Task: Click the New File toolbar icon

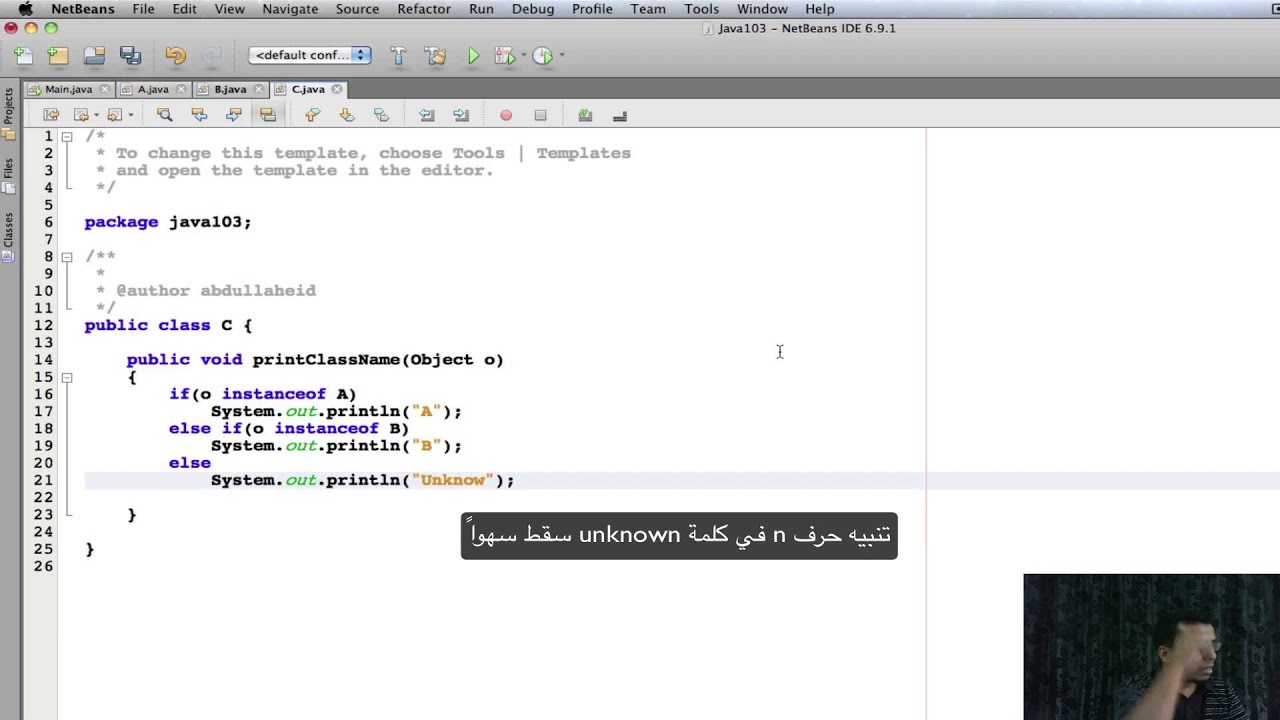Action: point(24,56)
